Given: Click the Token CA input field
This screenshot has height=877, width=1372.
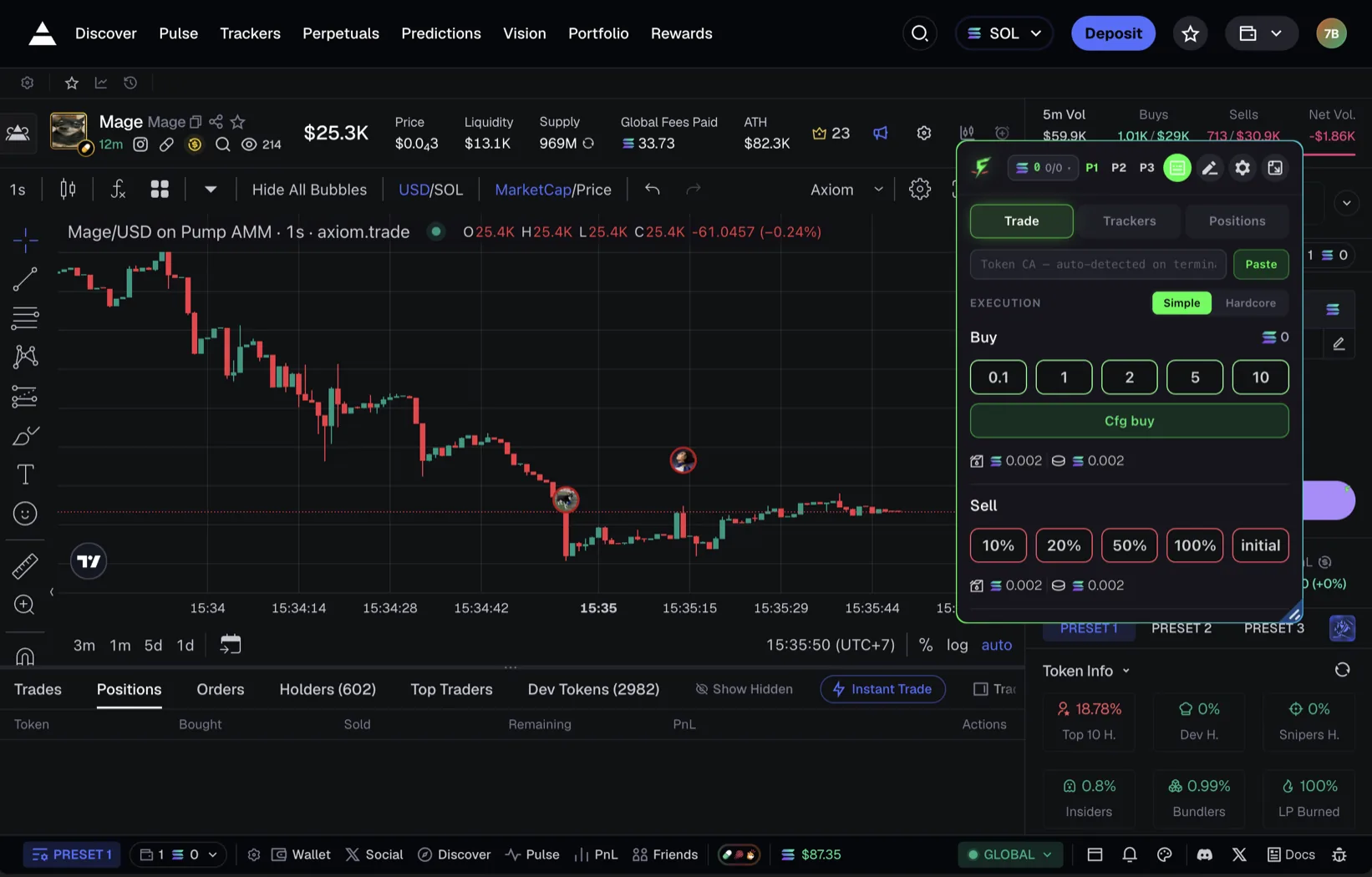Looking at the screenshot, I should [1098, 264].
